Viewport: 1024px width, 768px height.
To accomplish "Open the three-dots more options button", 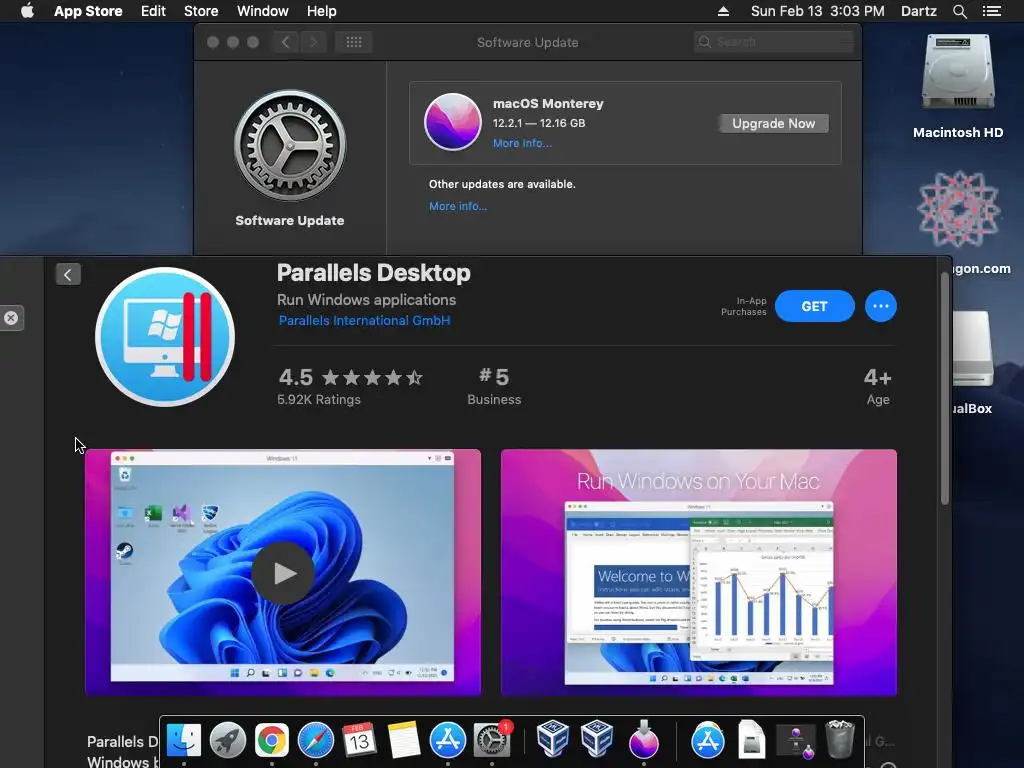I will [x=880, y=306].
